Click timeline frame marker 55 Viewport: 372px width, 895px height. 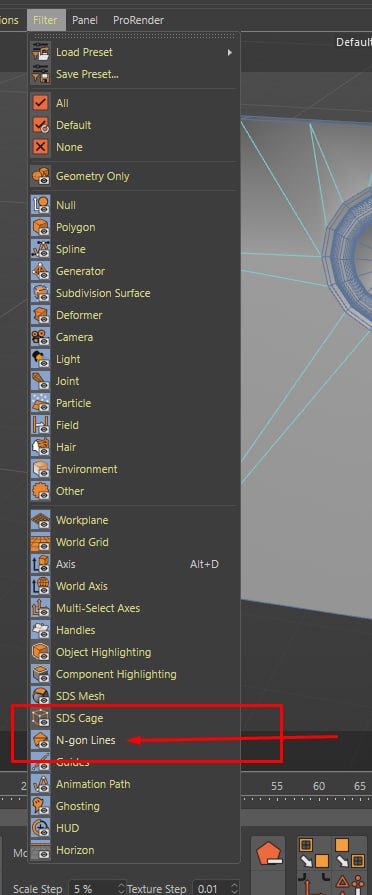pos(277,786)
